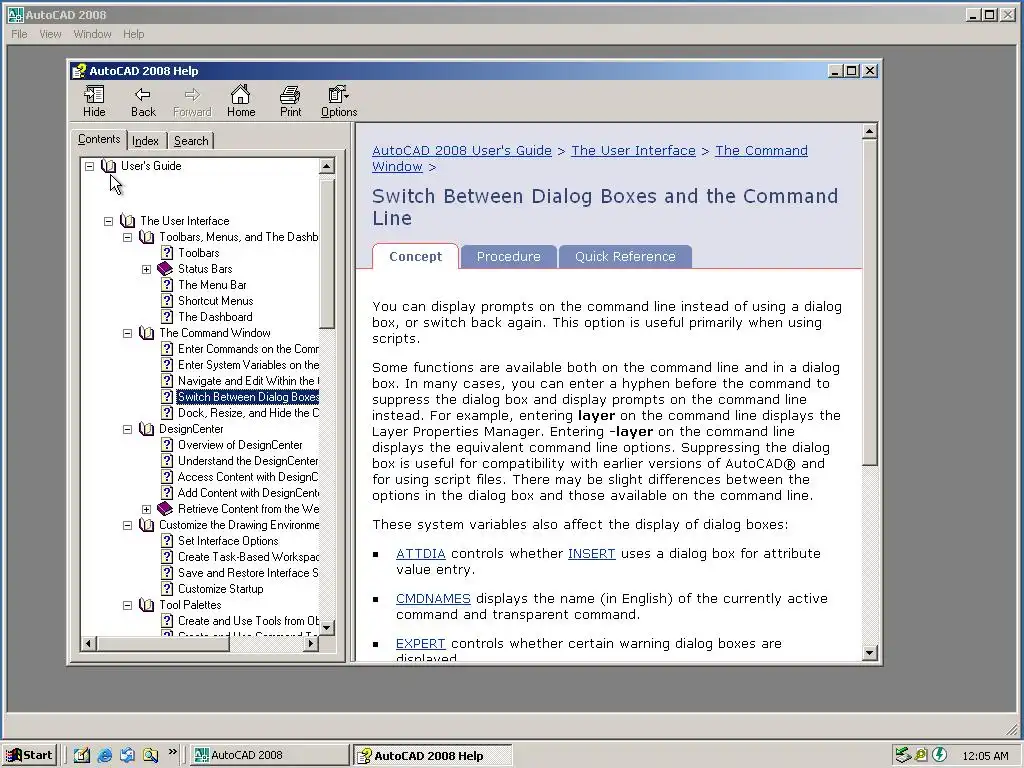1024x768 pixels.
Task: Switch to the Index tab
Action: point(145,140)
